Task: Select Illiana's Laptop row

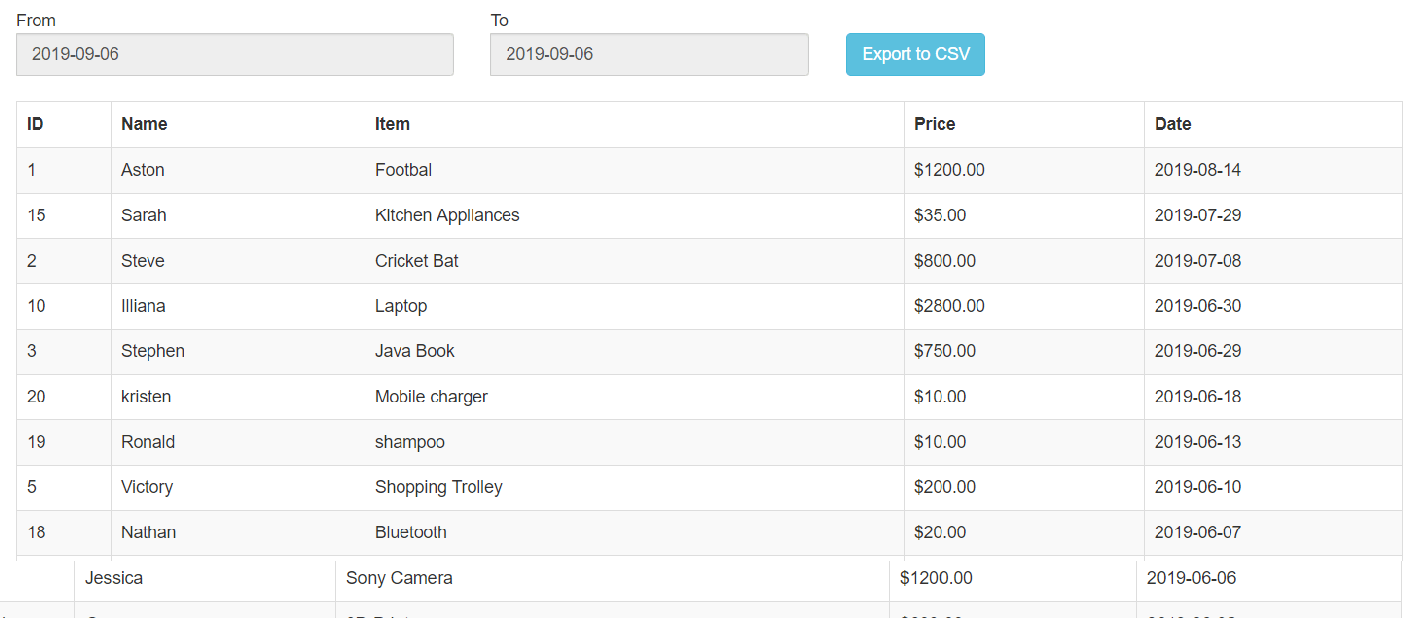Action: (x=401, y=306)
